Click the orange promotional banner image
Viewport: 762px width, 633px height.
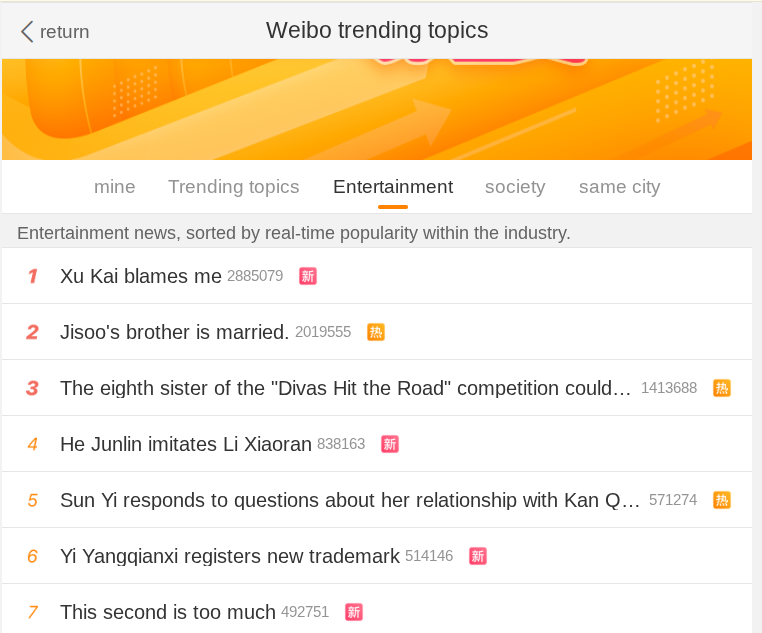[377, 109]
